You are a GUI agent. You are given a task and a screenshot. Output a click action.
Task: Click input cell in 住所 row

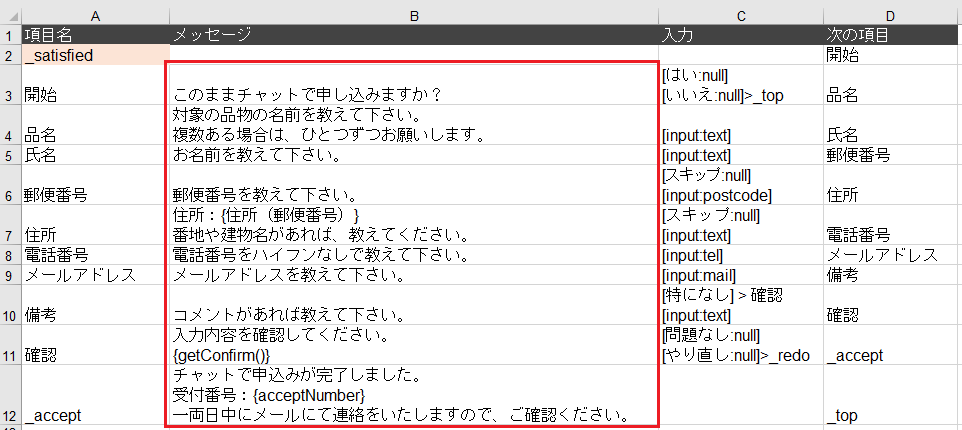click(x=741, y=226)
